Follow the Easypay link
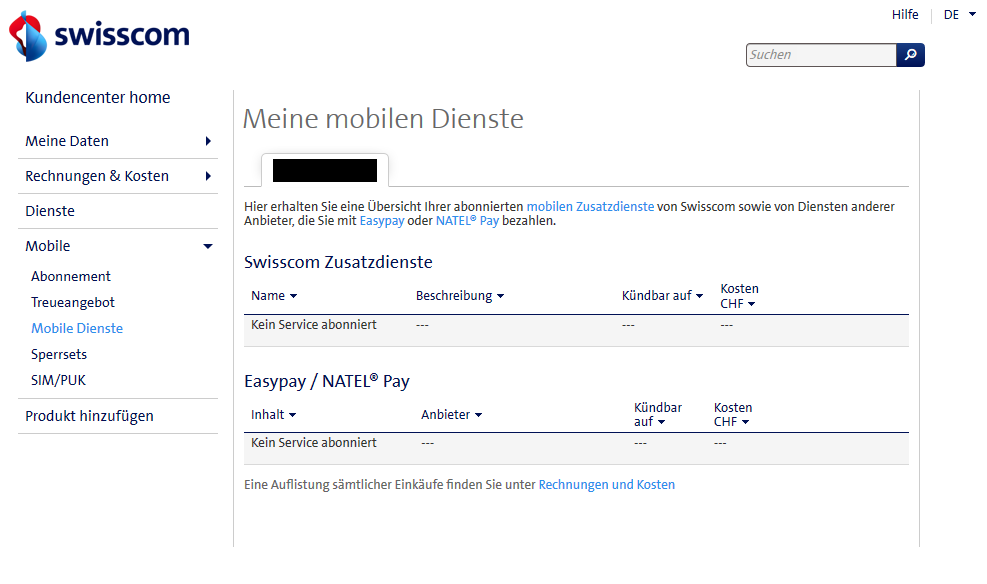The image size is (987, 584). pyautogui.click(x=381, y=220)
